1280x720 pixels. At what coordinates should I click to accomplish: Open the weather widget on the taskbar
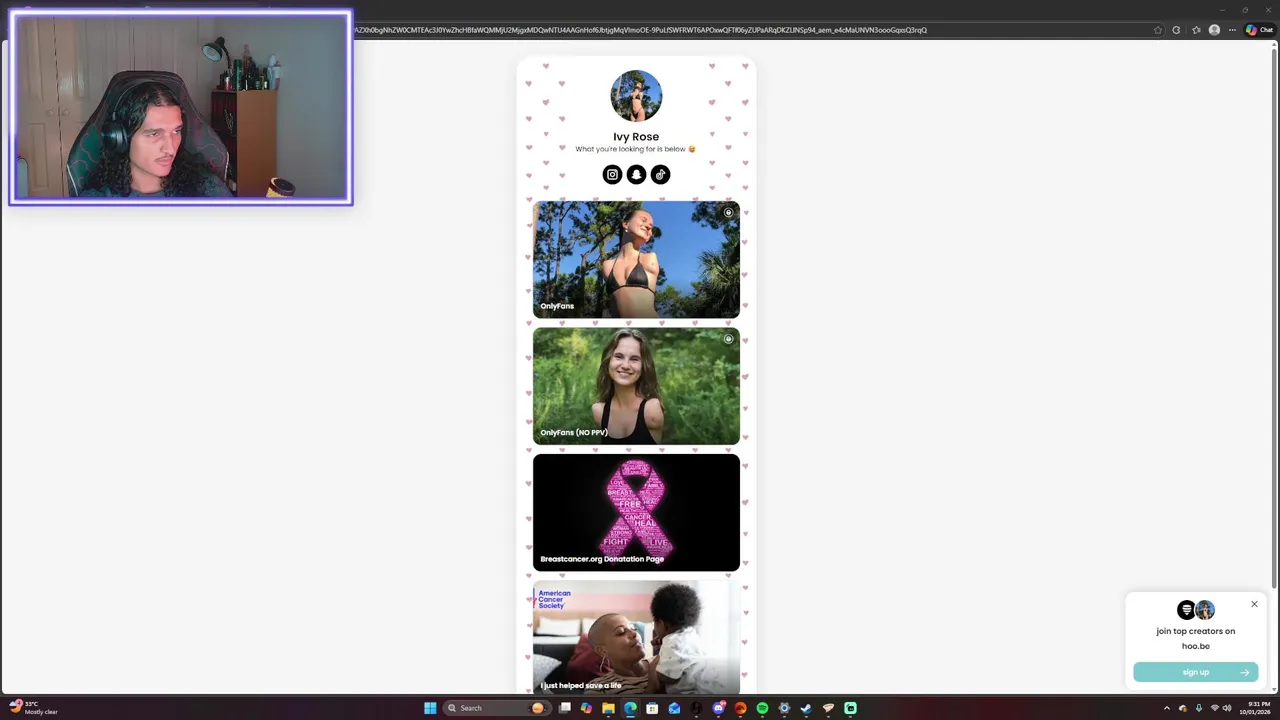coord(33,707)
